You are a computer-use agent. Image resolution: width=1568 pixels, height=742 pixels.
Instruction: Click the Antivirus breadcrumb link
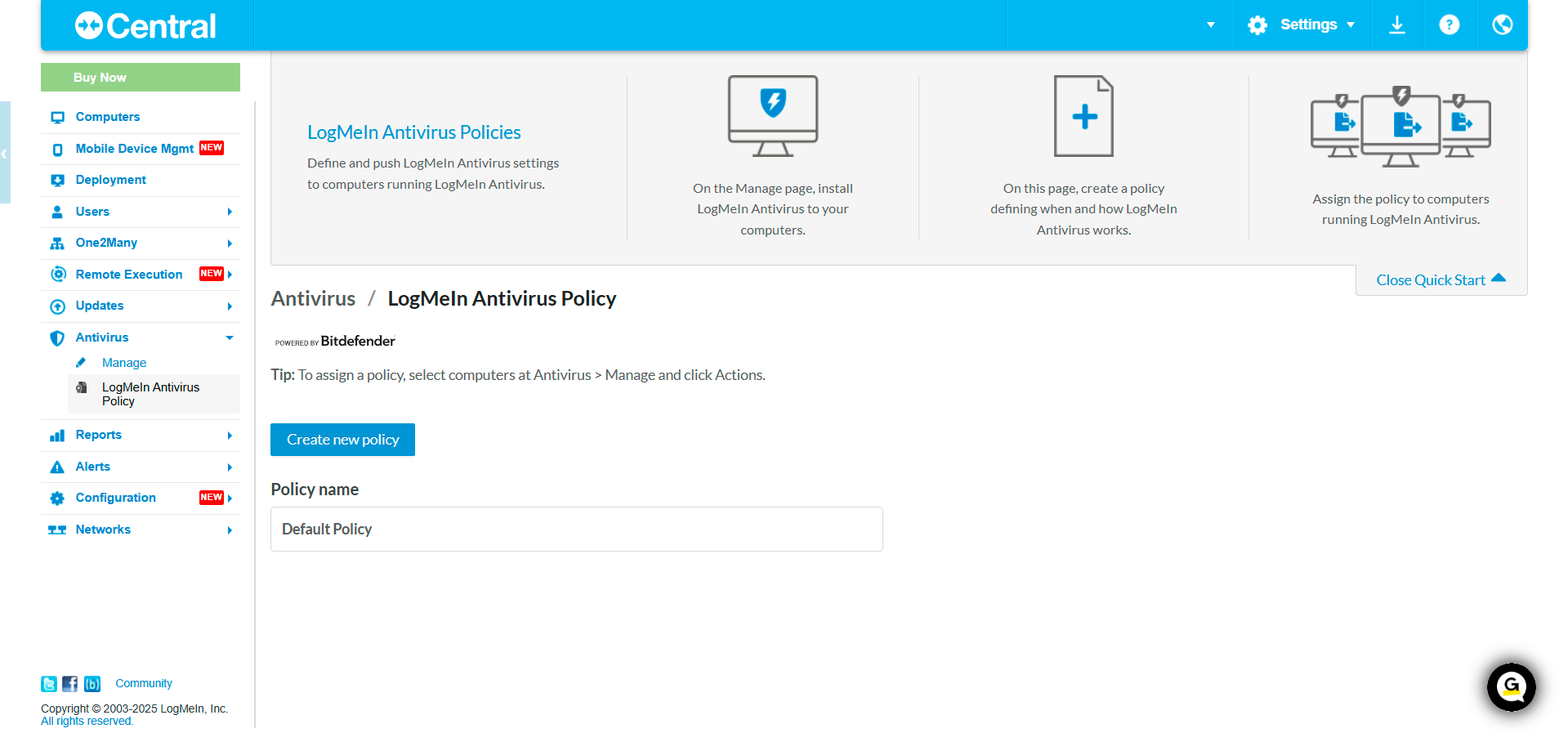coord(314,299)
